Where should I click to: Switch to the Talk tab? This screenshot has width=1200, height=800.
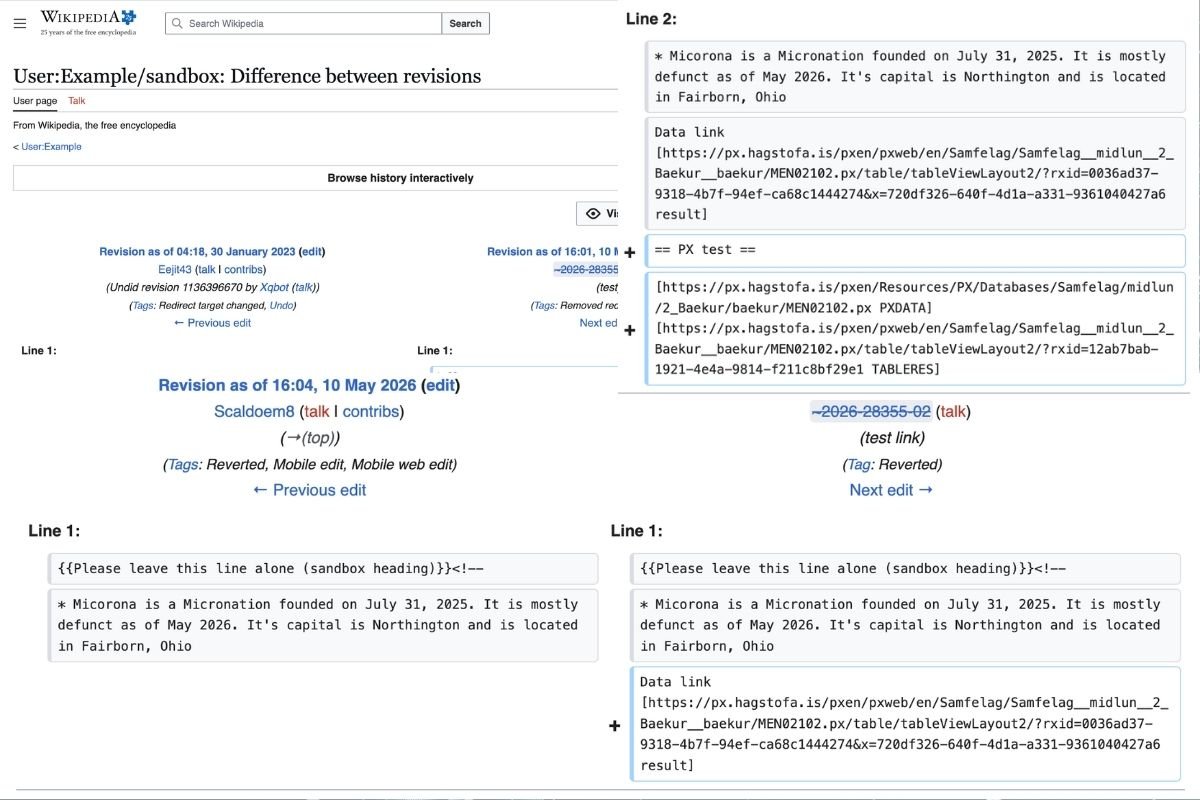[x=76, y=101]
